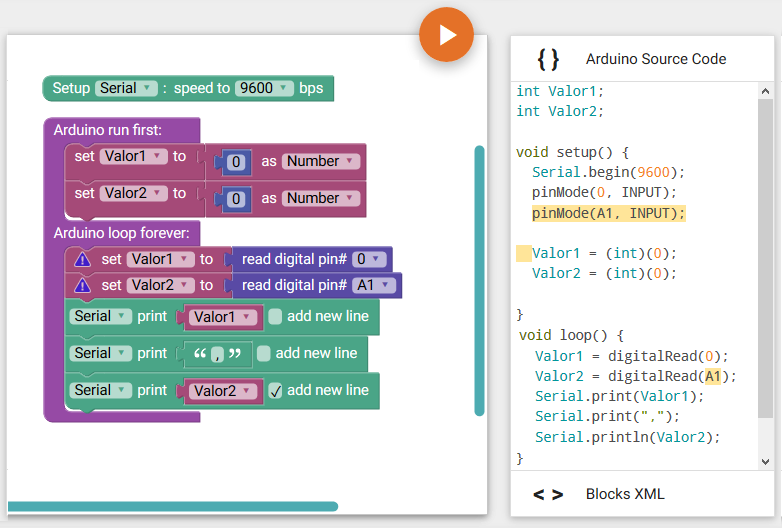Click the Valor2 = digitalRead(A1) code line

point(635,376)
